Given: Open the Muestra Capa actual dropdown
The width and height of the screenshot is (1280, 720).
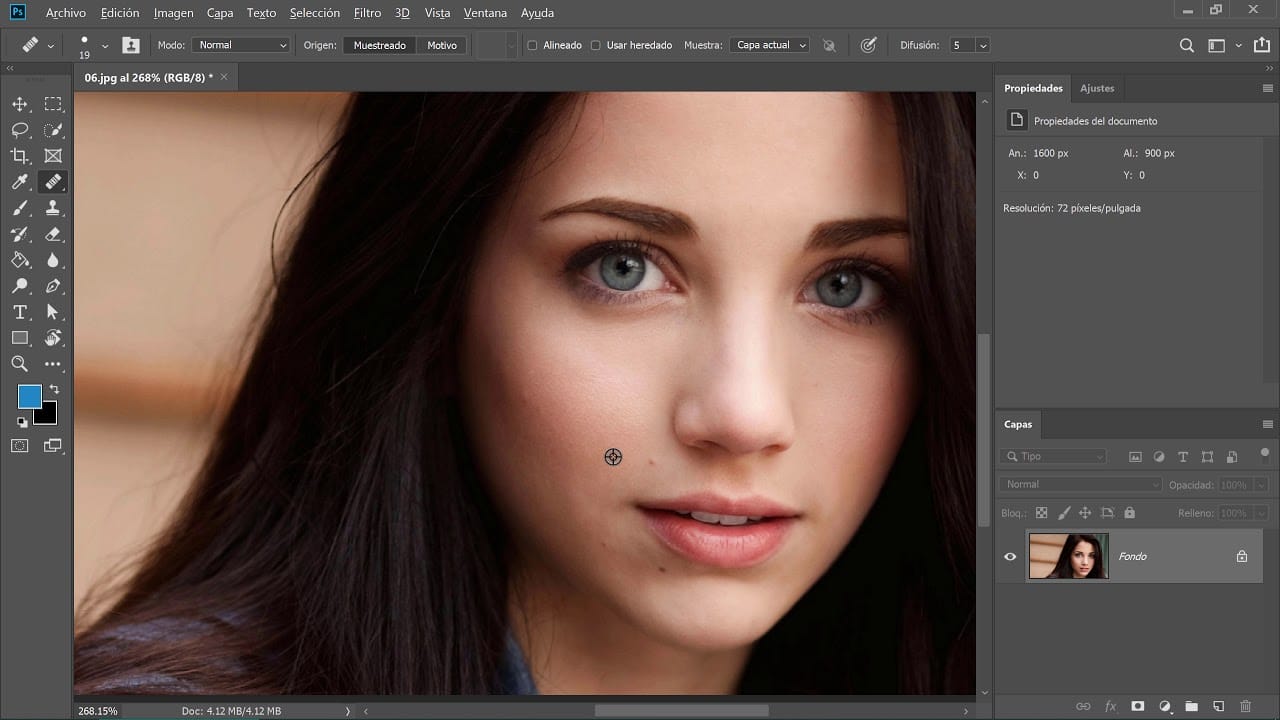Looking at the screenshot, I should 769,45.
